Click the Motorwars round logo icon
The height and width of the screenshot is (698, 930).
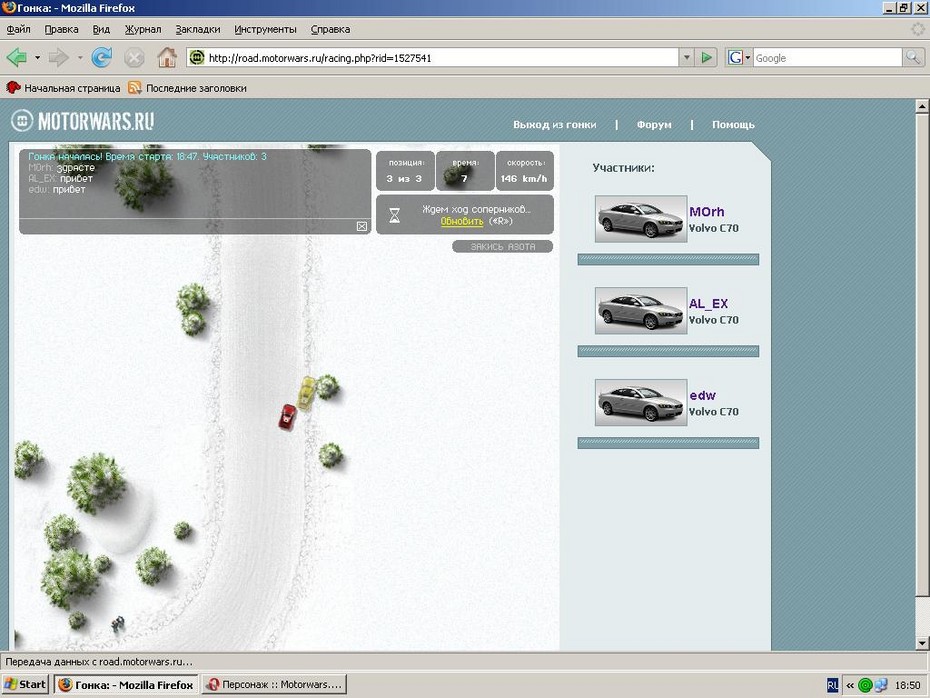(22, 121)
